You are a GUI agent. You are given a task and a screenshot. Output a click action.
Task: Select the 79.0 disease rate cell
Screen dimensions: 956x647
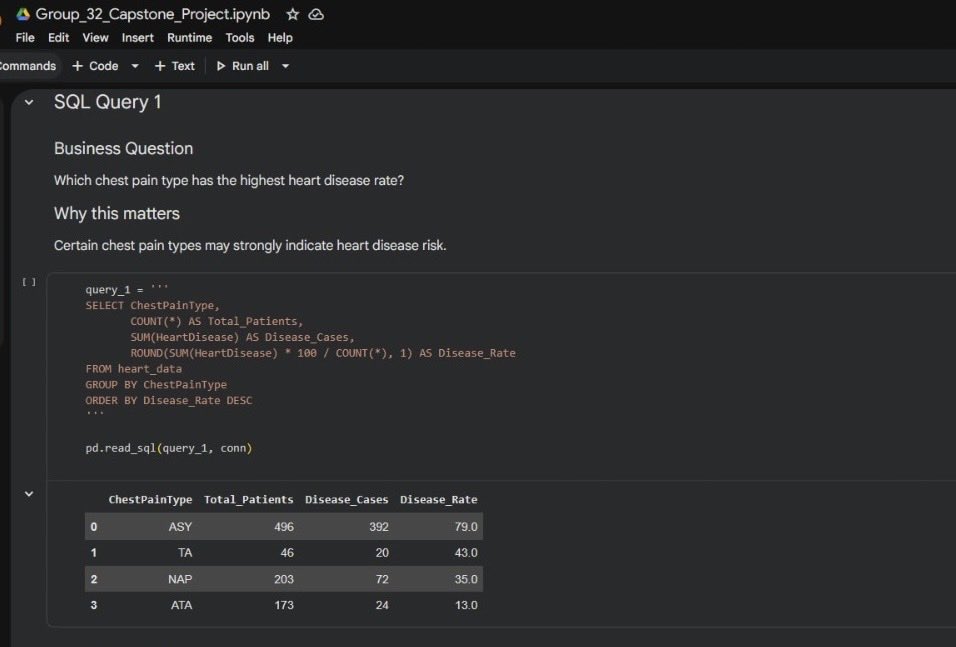pyautogui.click(x=466, y=526)
